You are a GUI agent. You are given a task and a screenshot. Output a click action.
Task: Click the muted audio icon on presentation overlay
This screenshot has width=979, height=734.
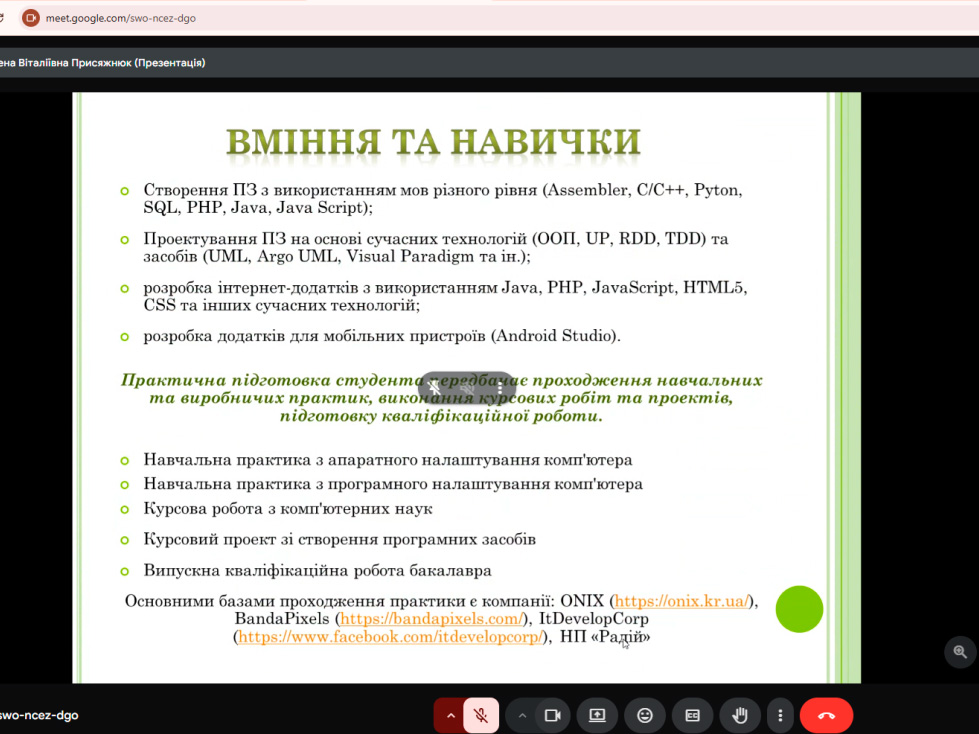pos(467,388)
